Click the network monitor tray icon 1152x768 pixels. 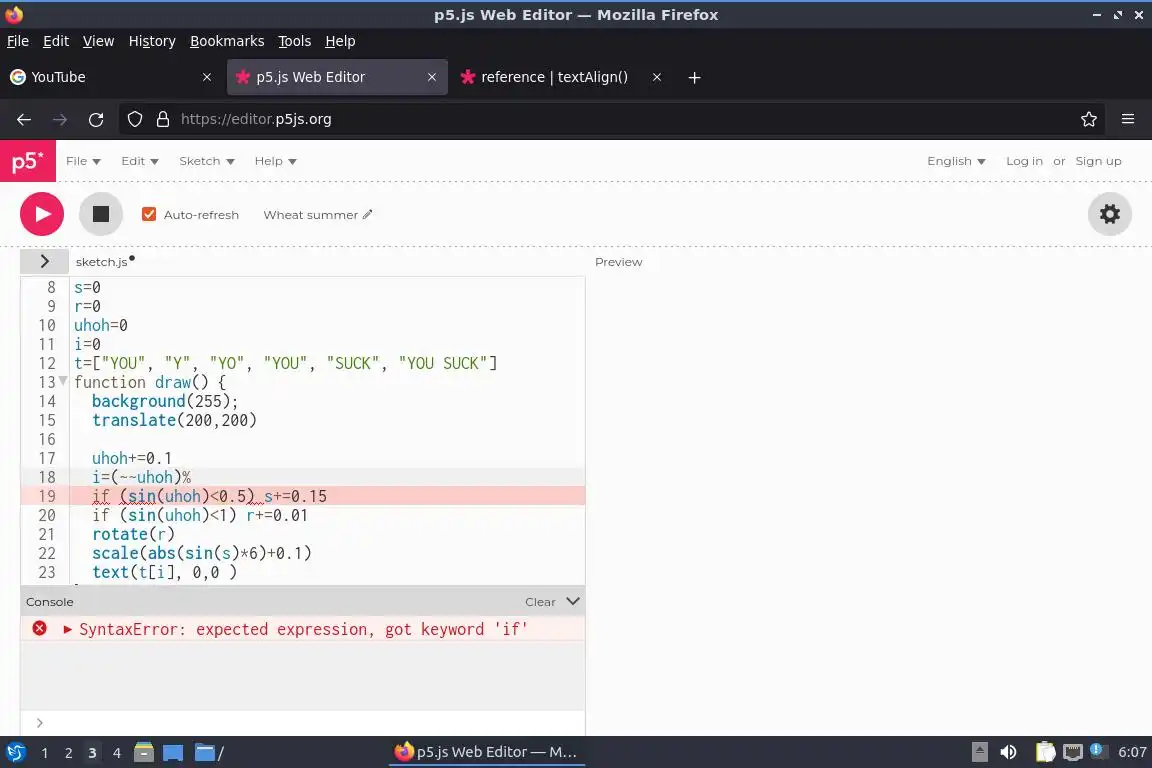(x=1073, y=752)
